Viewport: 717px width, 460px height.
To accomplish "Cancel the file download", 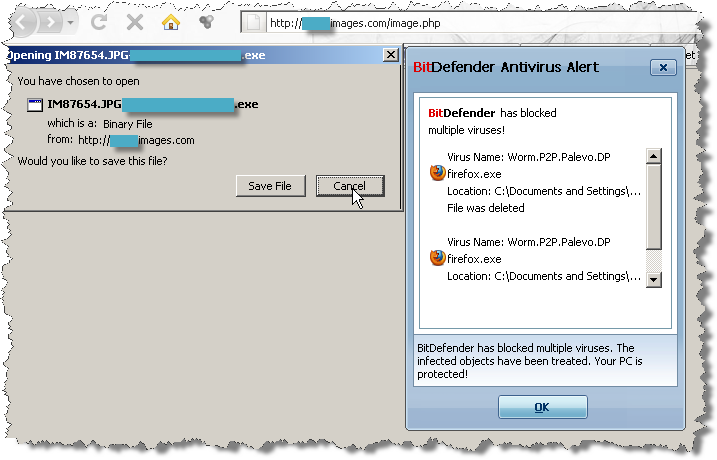I will tap(350, 186).
